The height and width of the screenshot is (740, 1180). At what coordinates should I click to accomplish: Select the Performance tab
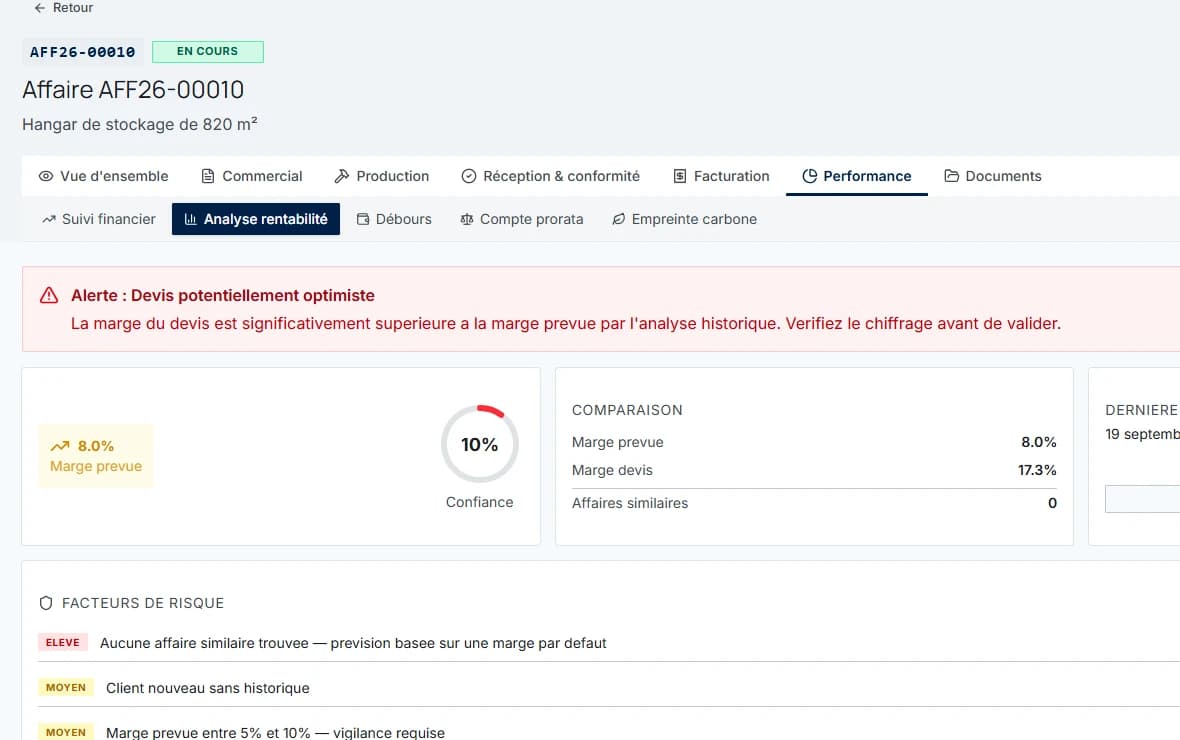[x=856, y=176]
